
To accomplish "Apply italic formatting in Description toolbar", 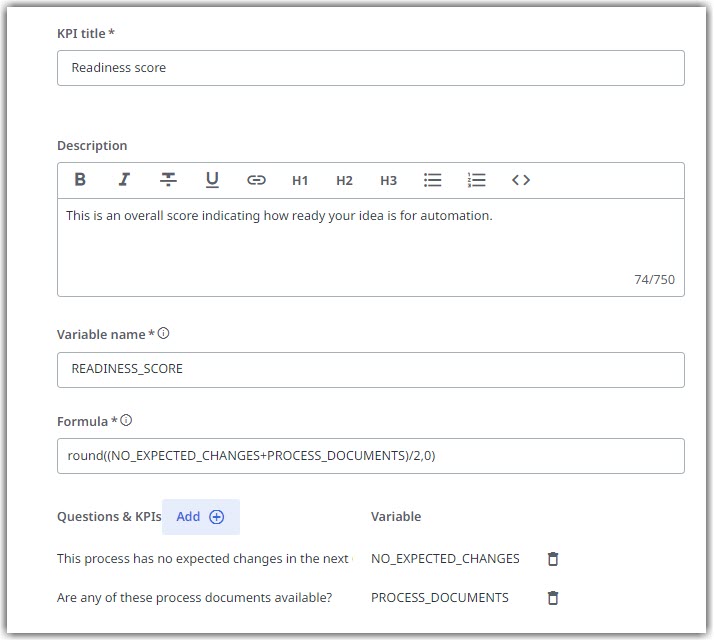I will [124, 180].
